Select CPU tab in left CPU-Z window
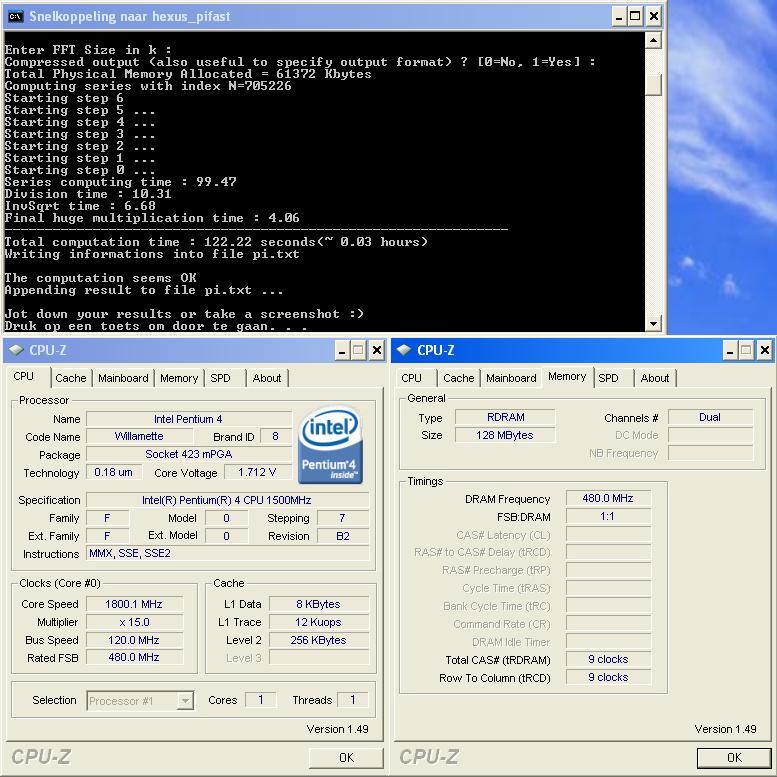This screenshot has width=777, height=777. click(x=24, y=376)
